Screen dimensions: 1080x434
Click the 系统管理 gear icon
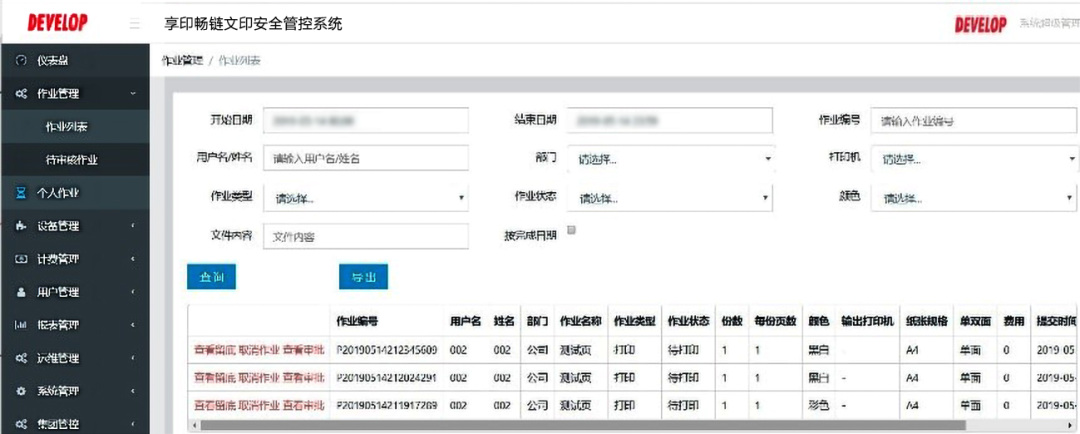[x=21, y=391]
